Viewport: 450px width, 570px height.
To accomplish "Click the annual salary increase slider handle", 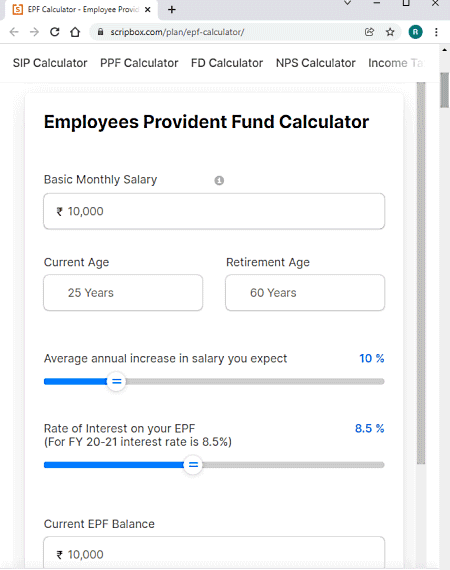I will pos(116,381).
